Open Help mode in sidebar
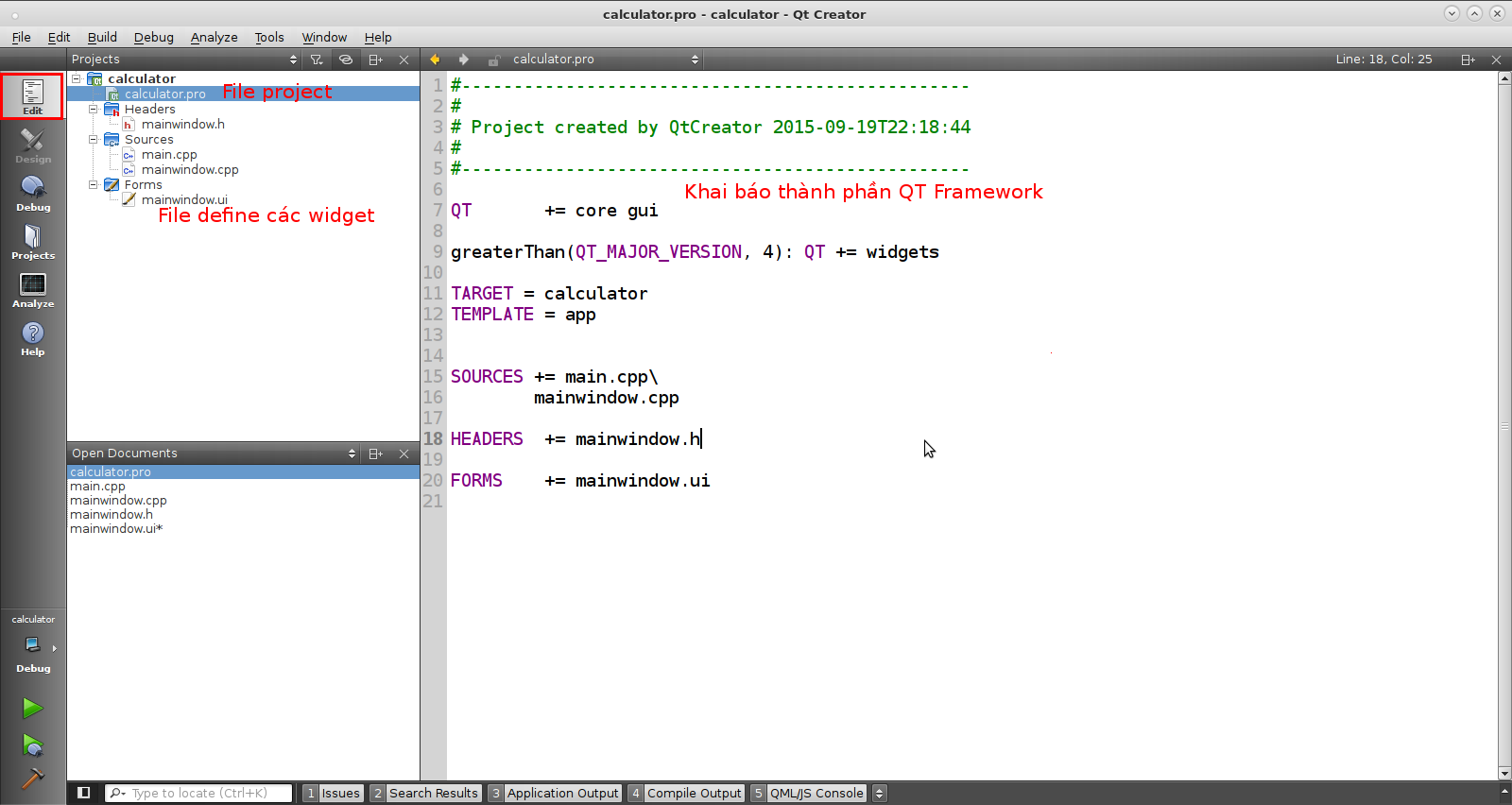1512x805 pixels. (x=33, y=337)
